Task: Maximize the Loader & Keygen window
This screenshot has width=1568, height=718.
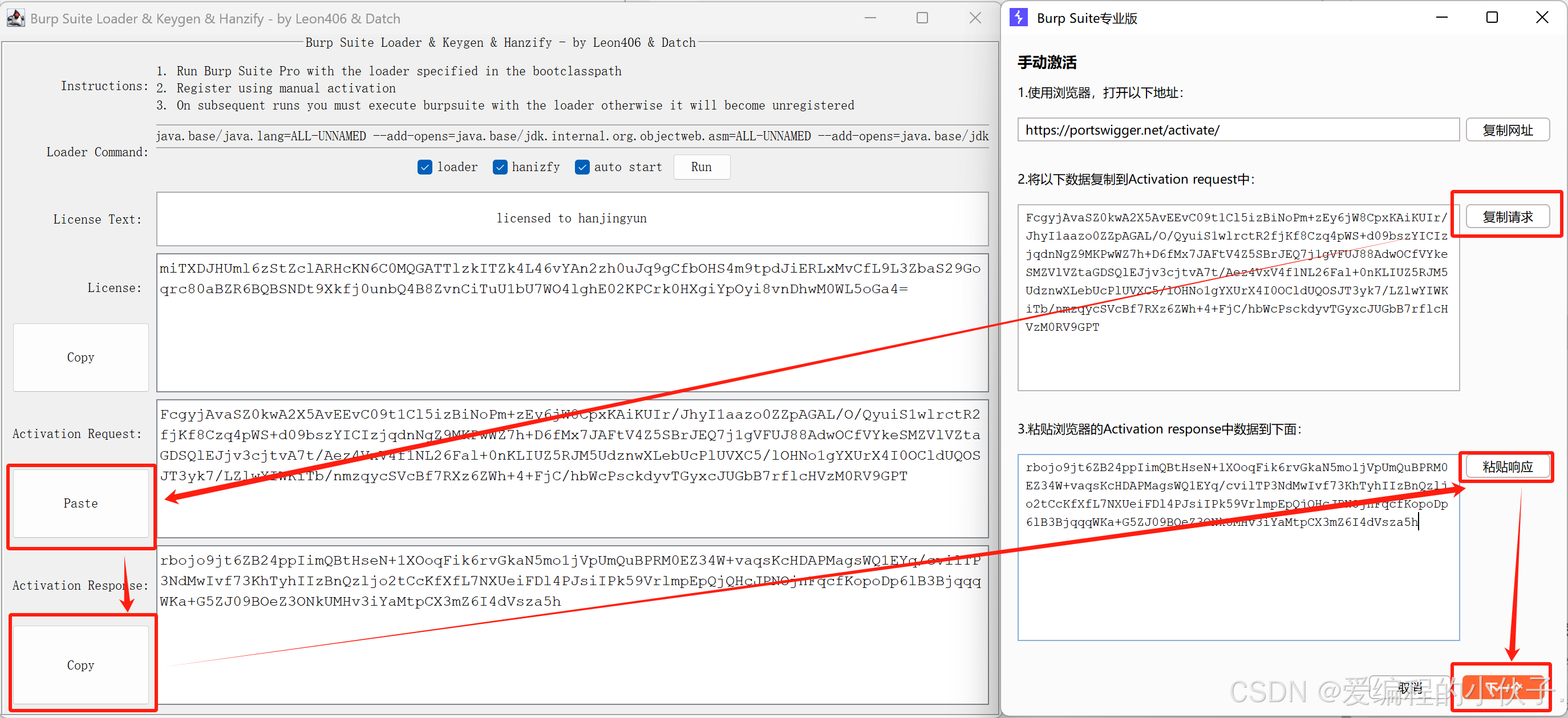Action: [922, 18]
